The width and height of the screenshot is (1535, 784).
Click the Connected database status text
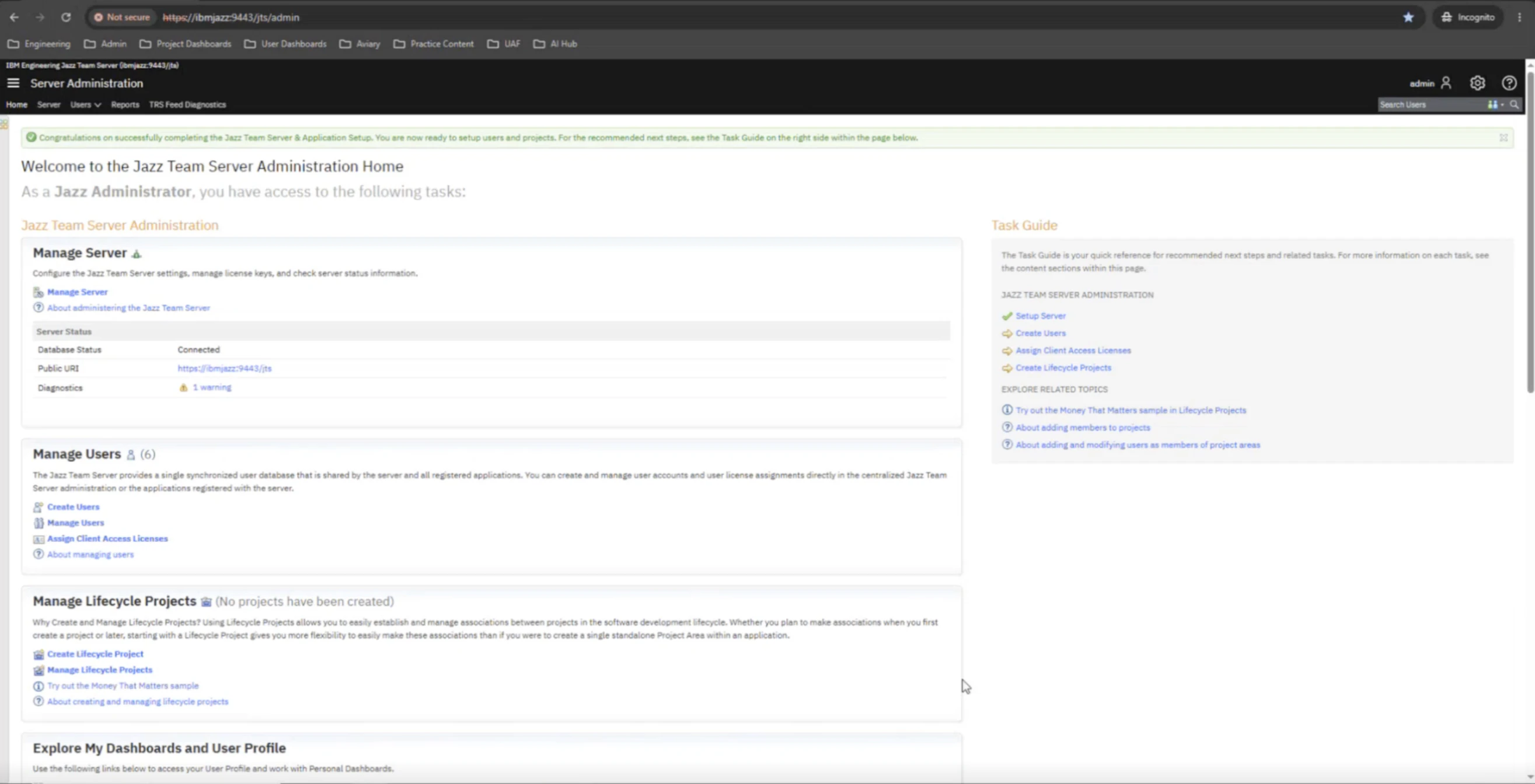(x=198, y=349)
